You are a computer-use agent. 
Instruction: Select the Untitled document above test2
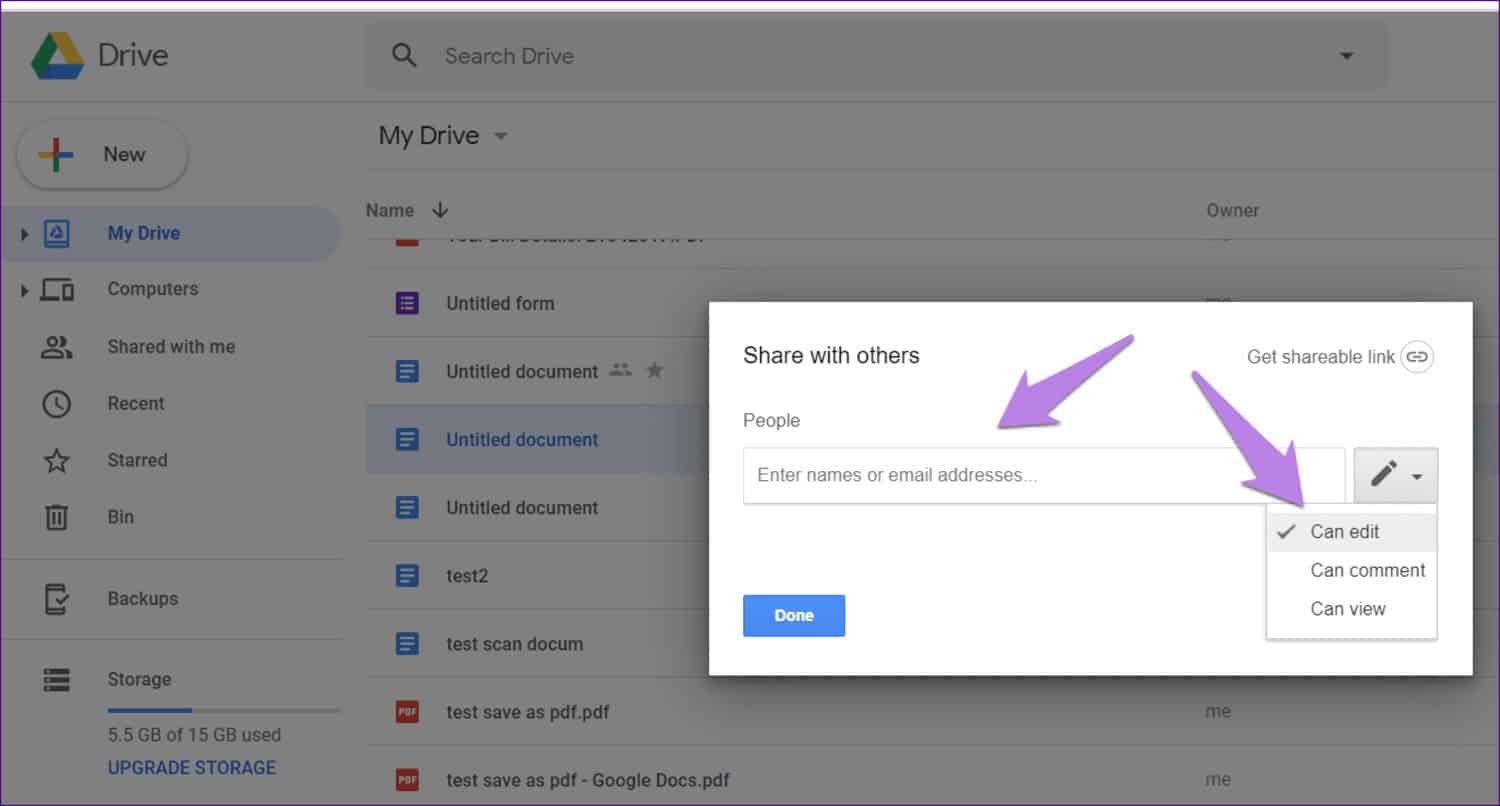click(x=522, y=507)
